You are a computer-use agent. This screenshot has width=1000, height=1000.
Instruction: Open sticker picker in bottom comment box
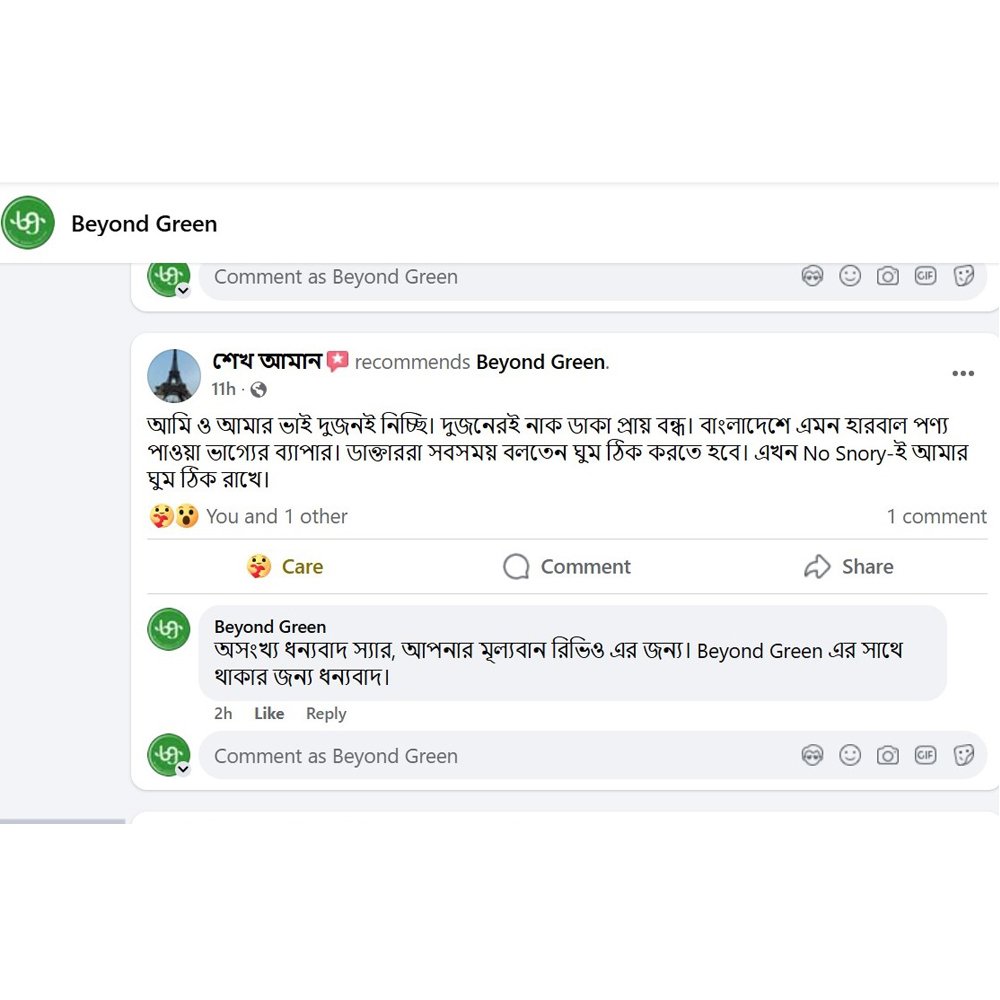(963, 755)
